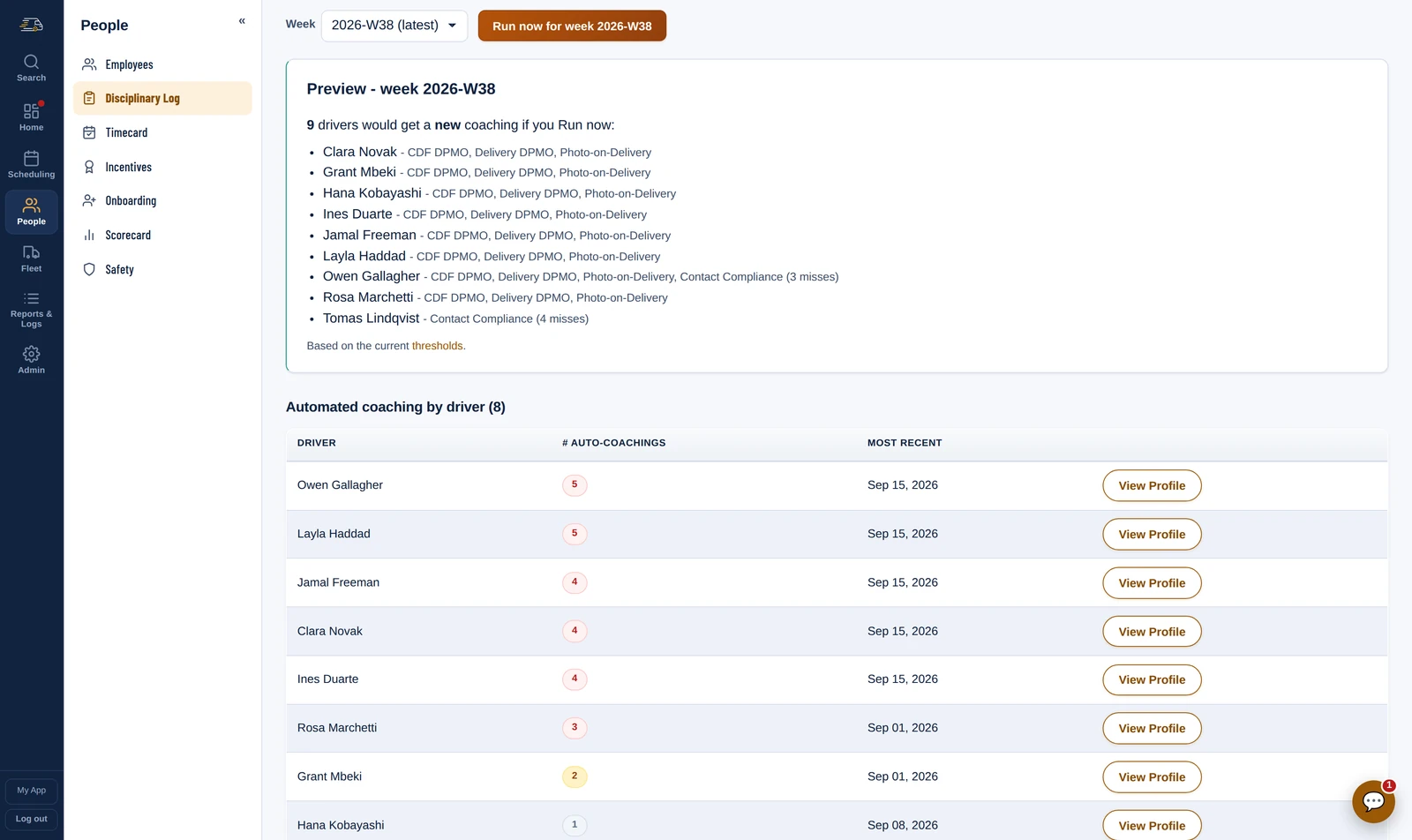Go to Home dashboard icon

point(31,117)
